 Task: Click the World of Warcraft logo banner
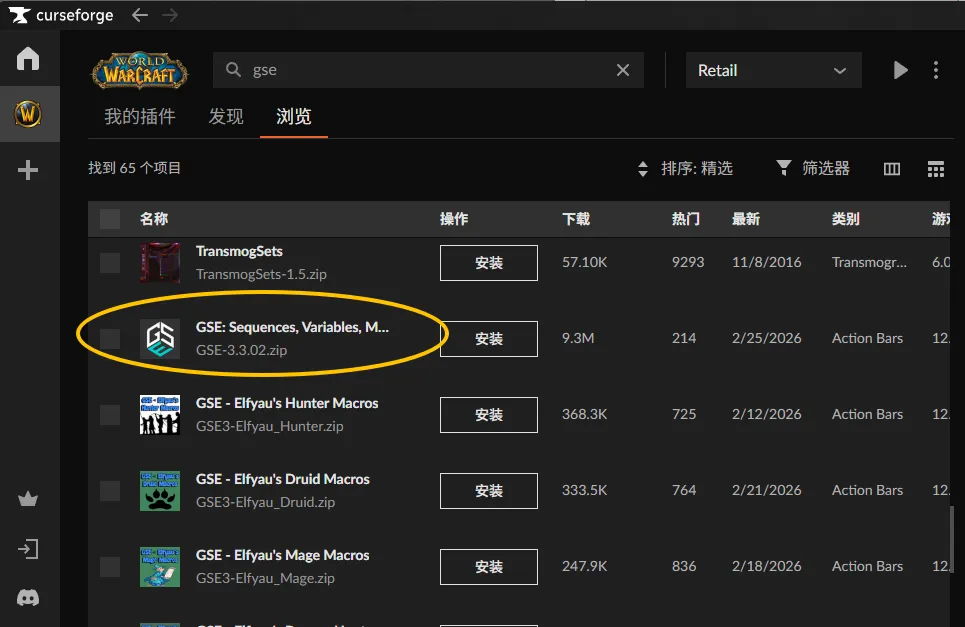[x=140, y=71]
